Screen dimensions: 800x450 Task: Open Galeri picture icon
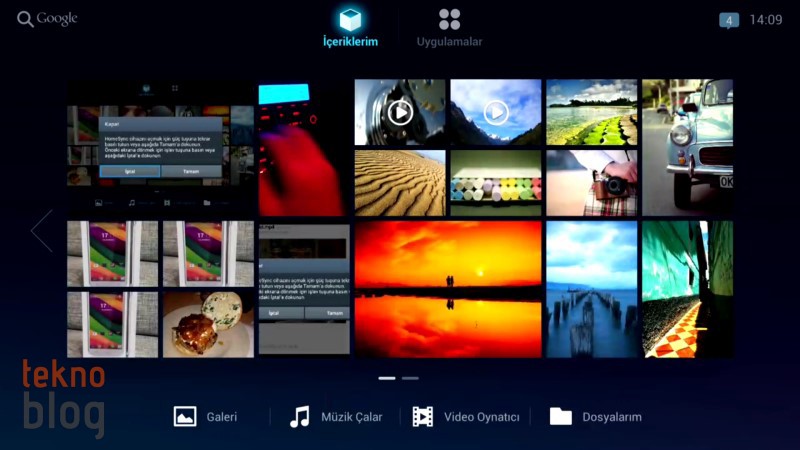(185, 417)
